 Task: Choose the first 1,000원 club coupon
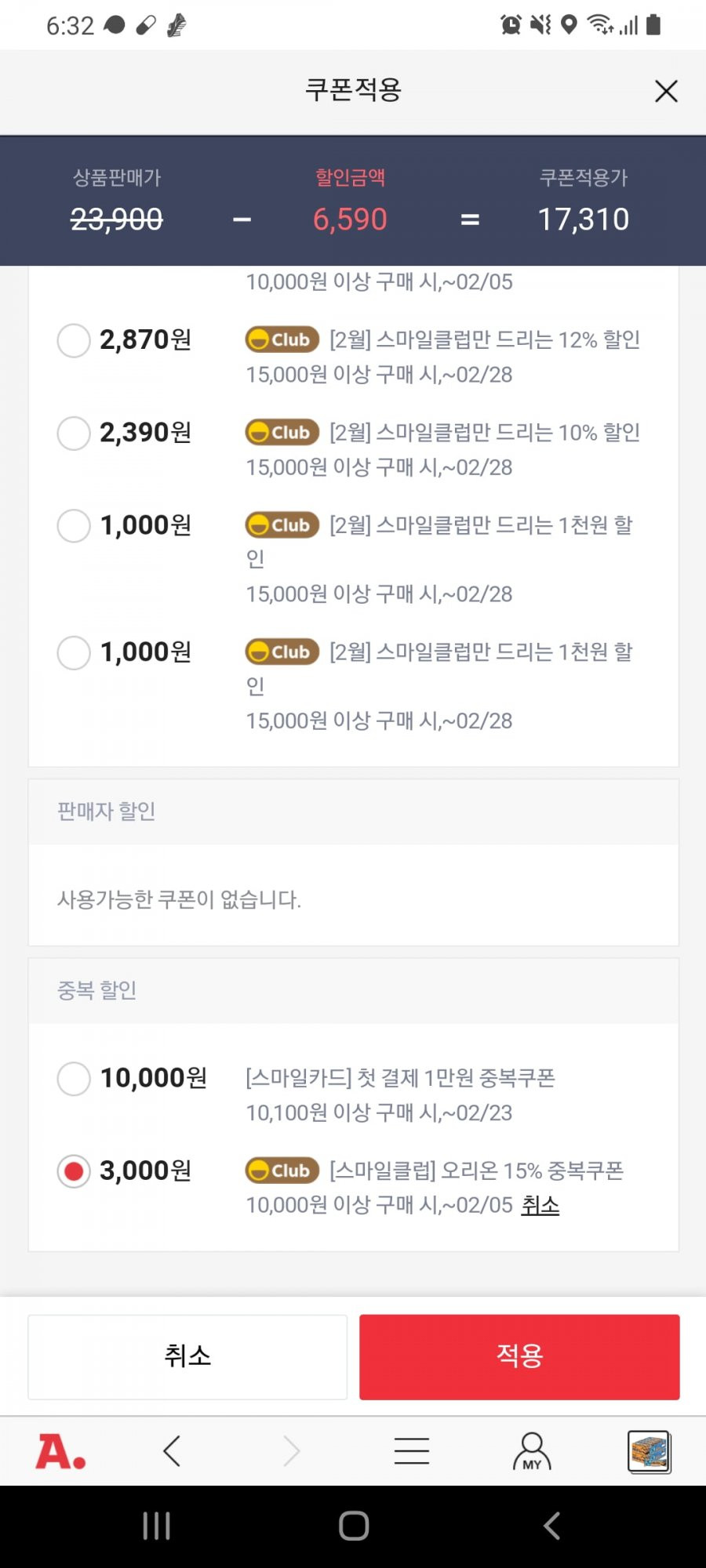pyautogui.click(x=74, y=525)
